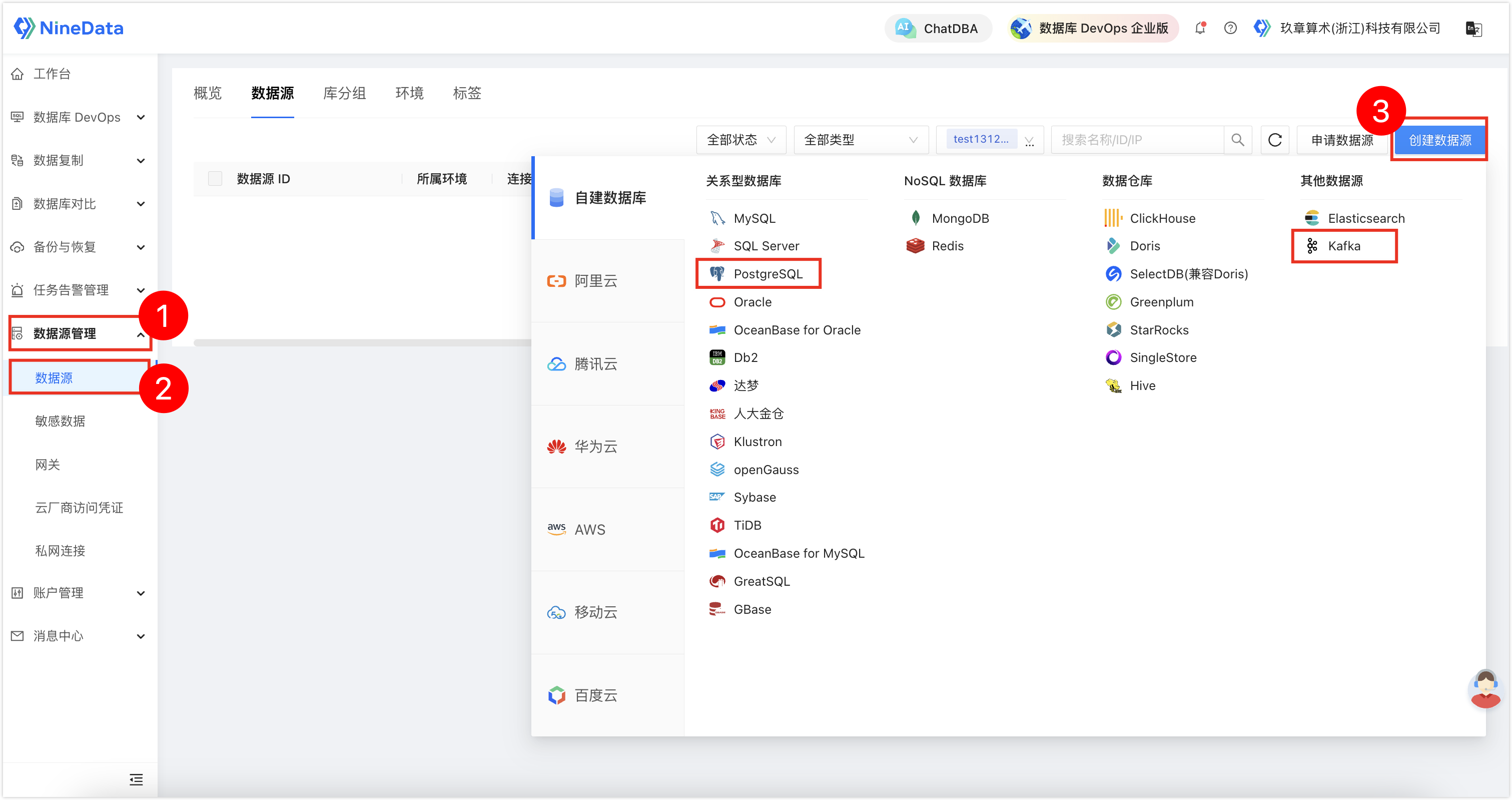Image resolution: width=1512 pixels, height=800 pixels.
Task: Open the 全部状态 status dropdown
Action: click(740, 140)
